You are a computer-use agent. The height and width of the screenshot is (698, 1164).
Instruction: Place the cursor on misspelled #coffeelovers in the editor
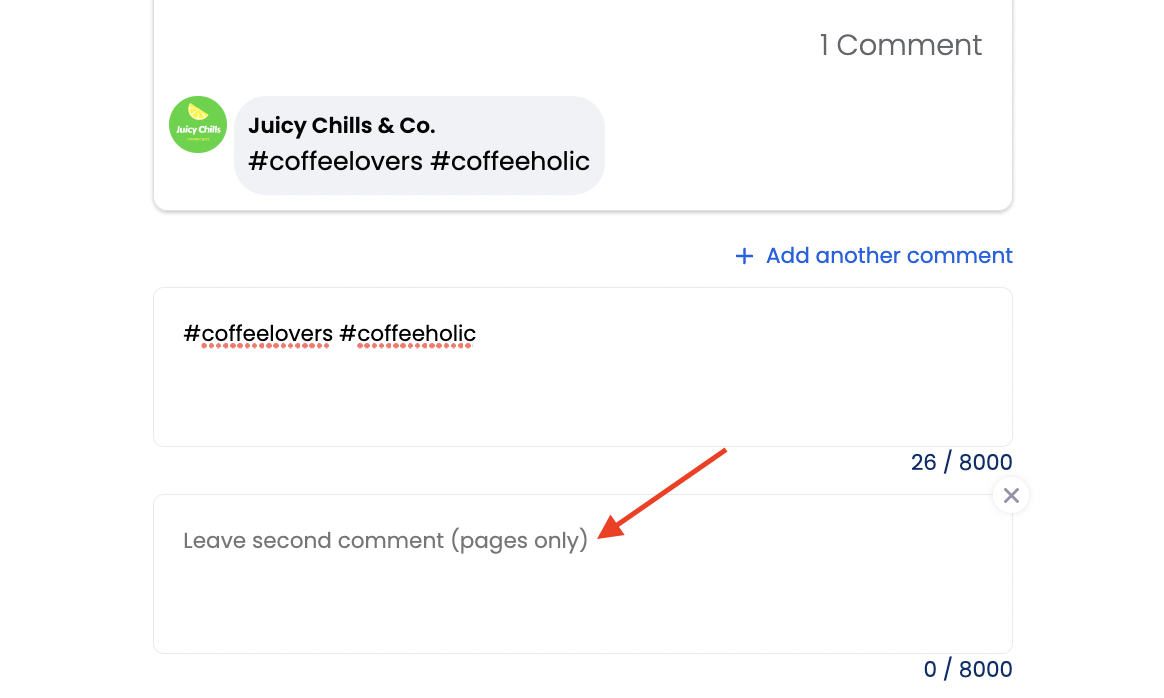[x=258, y=334]
